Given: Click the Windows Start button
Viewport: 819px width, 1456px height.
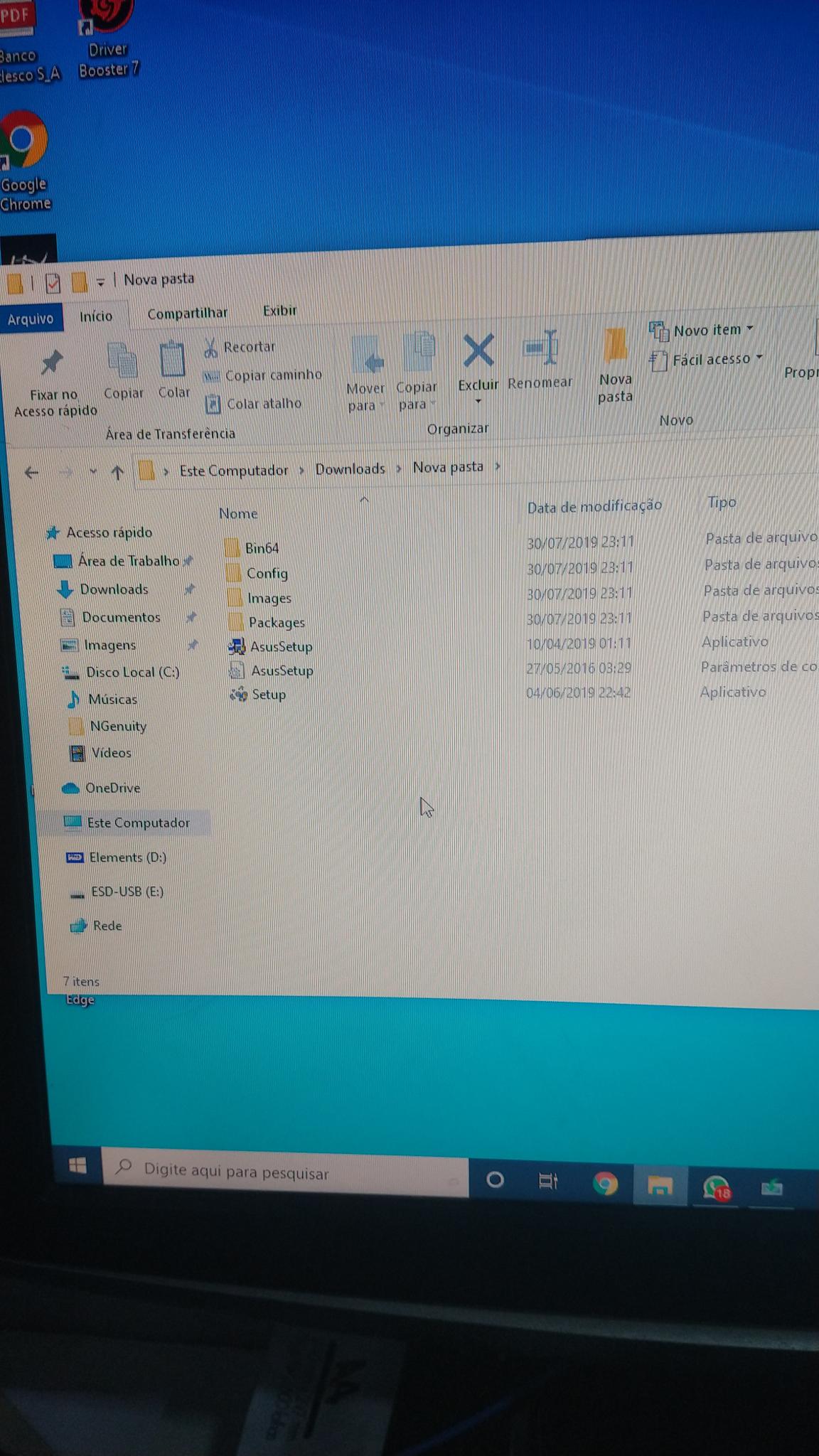Looking at the screenshot, I should [x=78, y=1165].
